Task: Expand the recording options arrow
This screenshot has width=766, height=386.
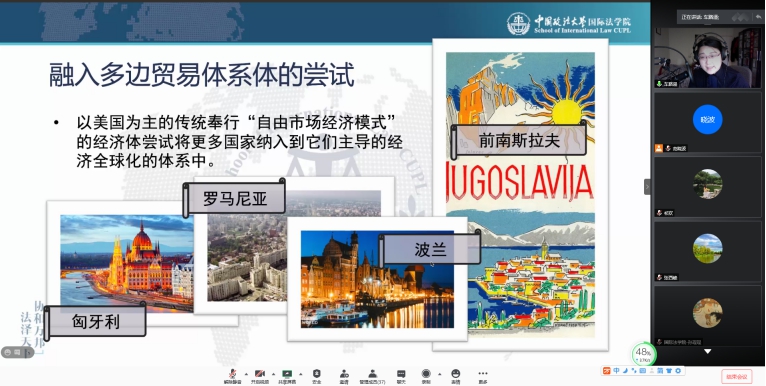Action: coord(439,374)
